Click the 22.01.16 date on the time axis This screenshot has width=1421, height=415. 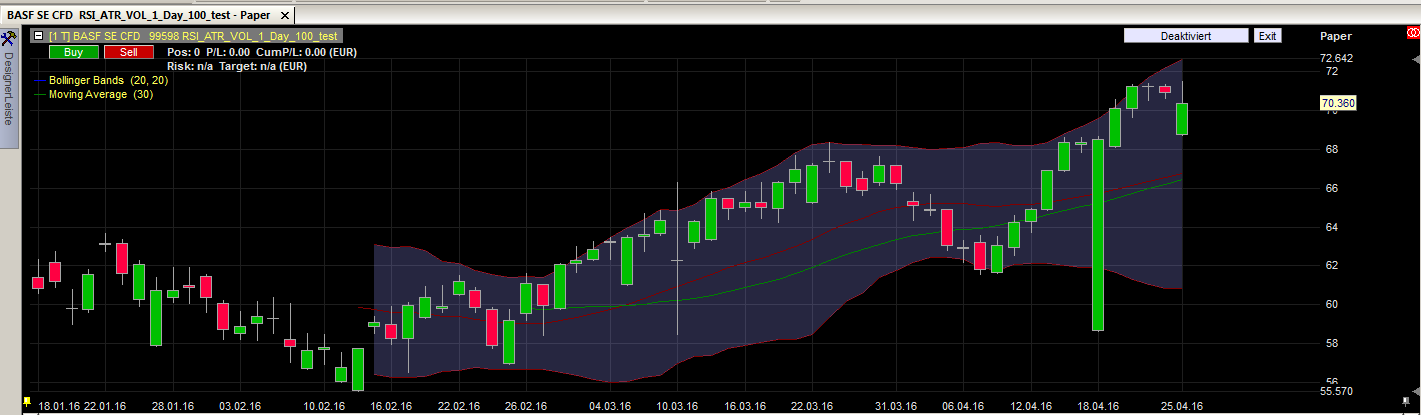click(105, 406)
